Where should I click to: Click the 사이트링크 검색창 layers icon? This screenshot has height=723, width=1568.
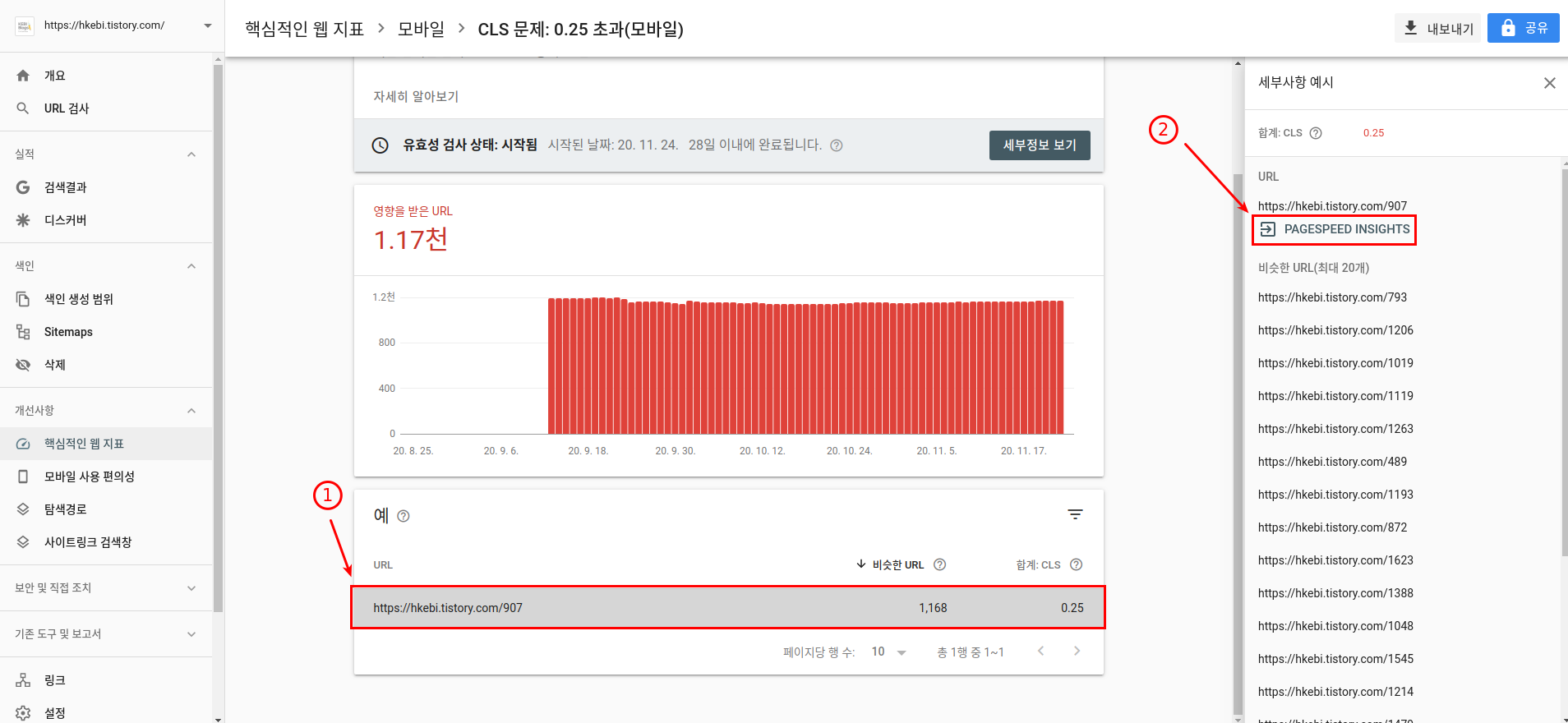click(x=23, y=542)
